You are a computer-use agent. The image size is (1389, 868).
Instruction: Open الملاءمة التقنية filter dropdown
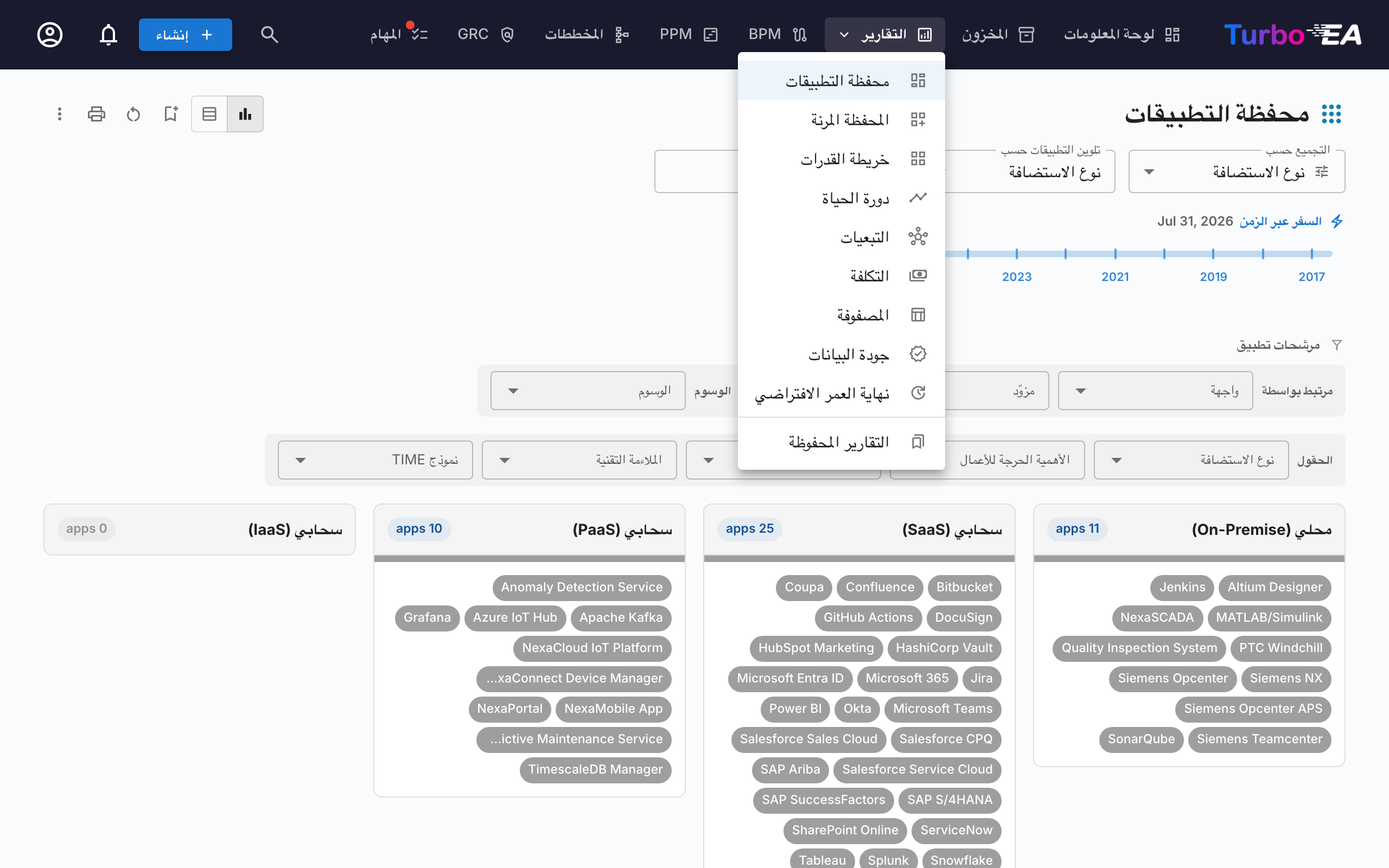point(579,460)
